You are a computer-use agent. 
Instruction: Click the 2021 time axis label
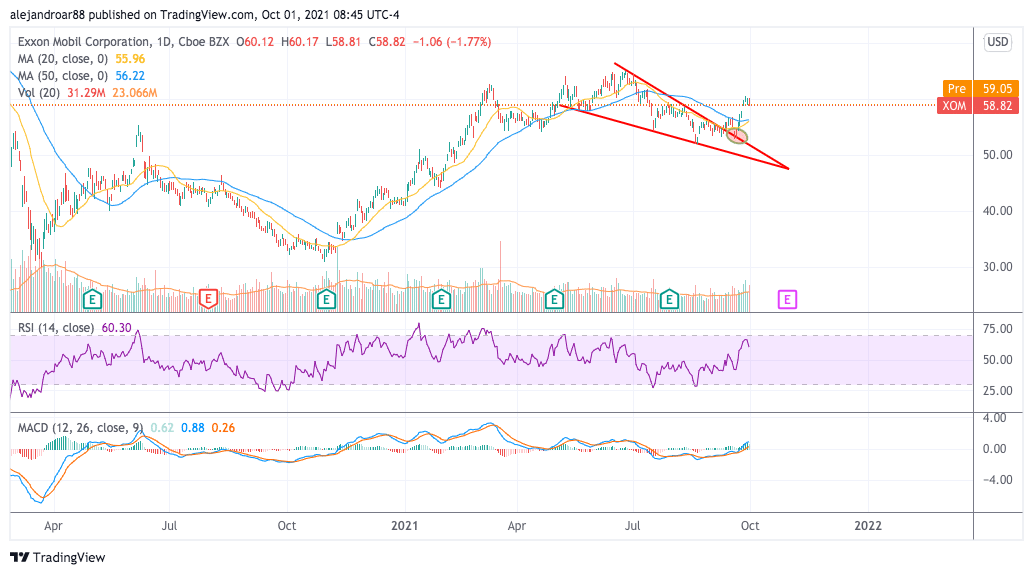click(x=405, y=526)
